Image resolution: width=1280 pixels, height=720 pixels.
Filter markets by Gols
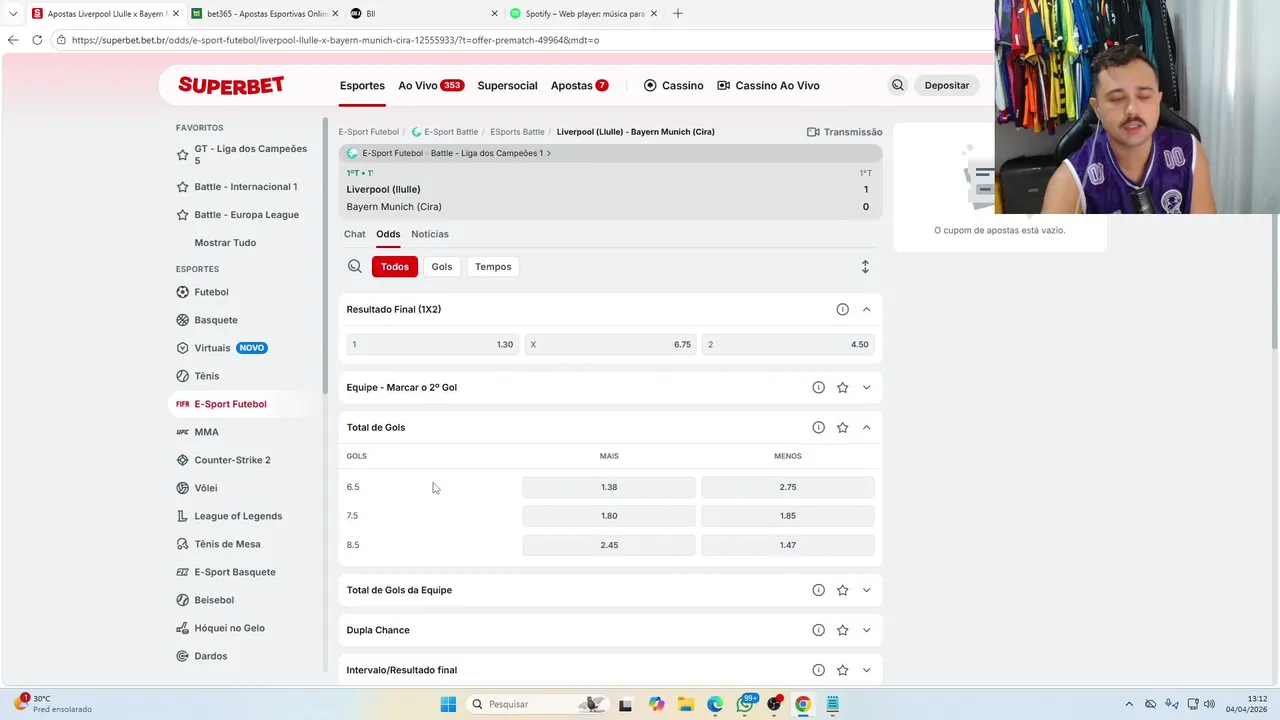(442, 267)
